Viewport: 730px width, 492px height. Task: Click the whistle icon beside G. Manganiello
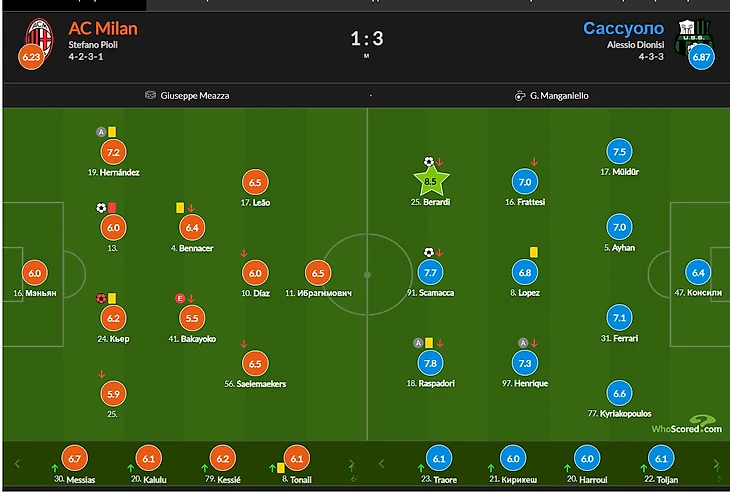pos(519,96)
